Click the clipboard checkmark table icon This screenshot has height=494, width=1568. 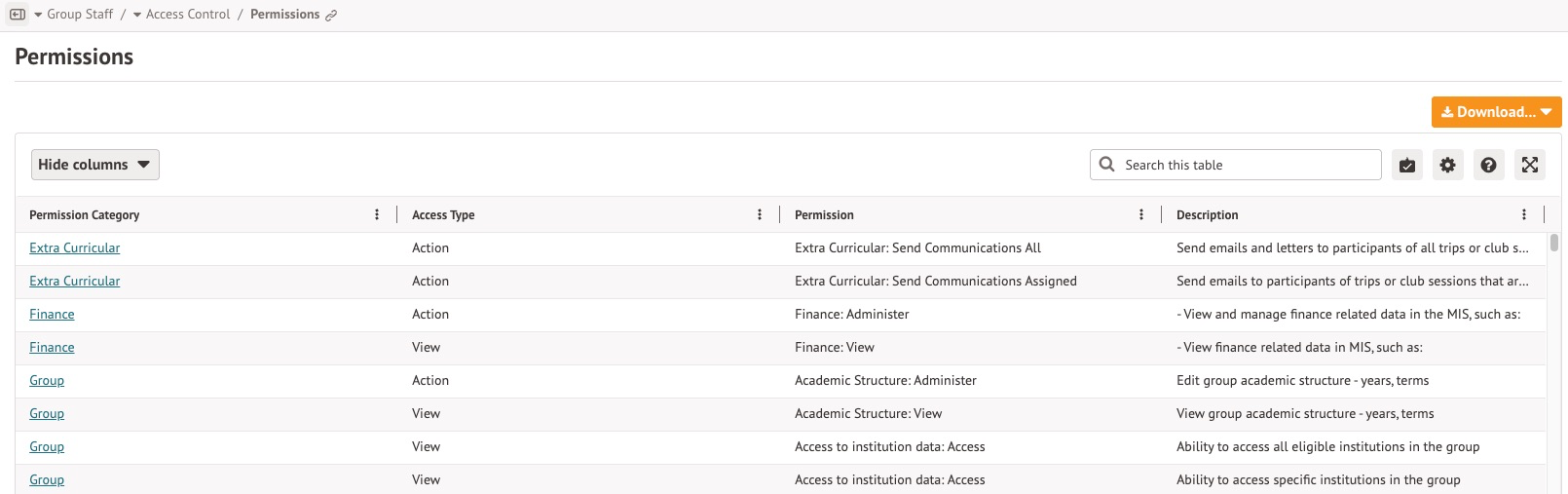click(1406, 165)
